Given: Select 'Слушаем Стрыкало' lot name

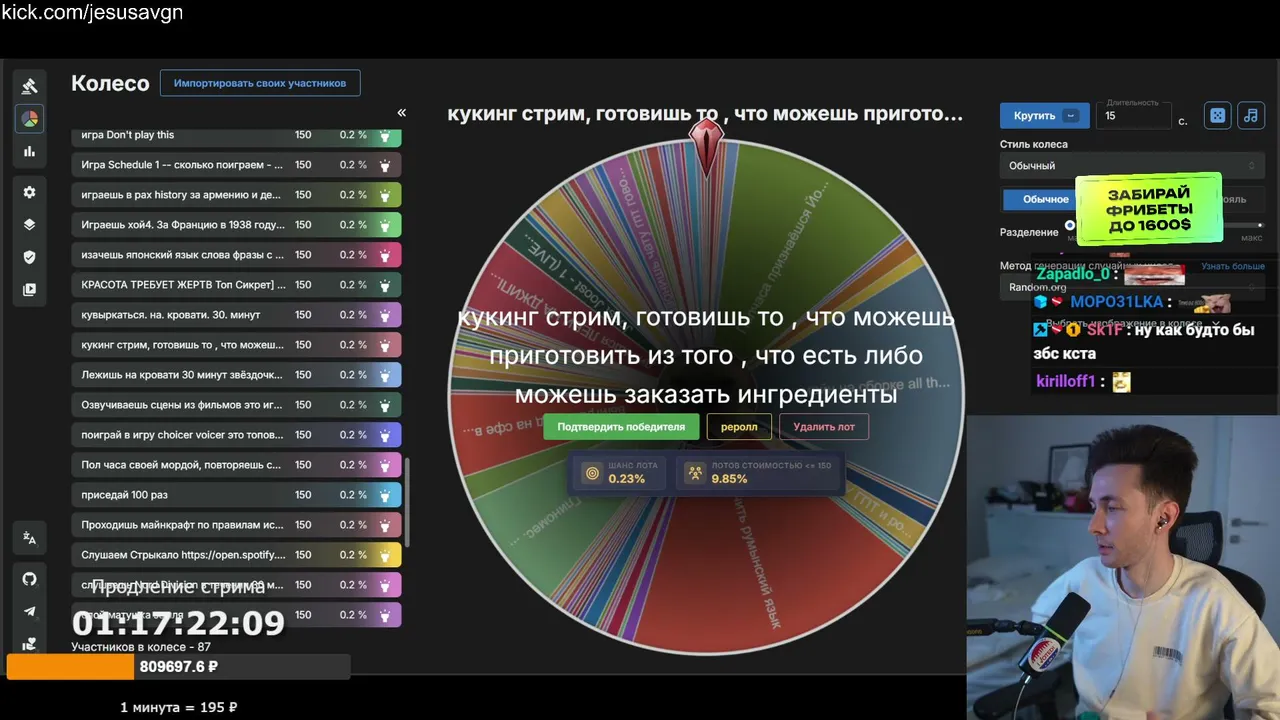Looking at the screenshot, I should click(x=184, y=555).
